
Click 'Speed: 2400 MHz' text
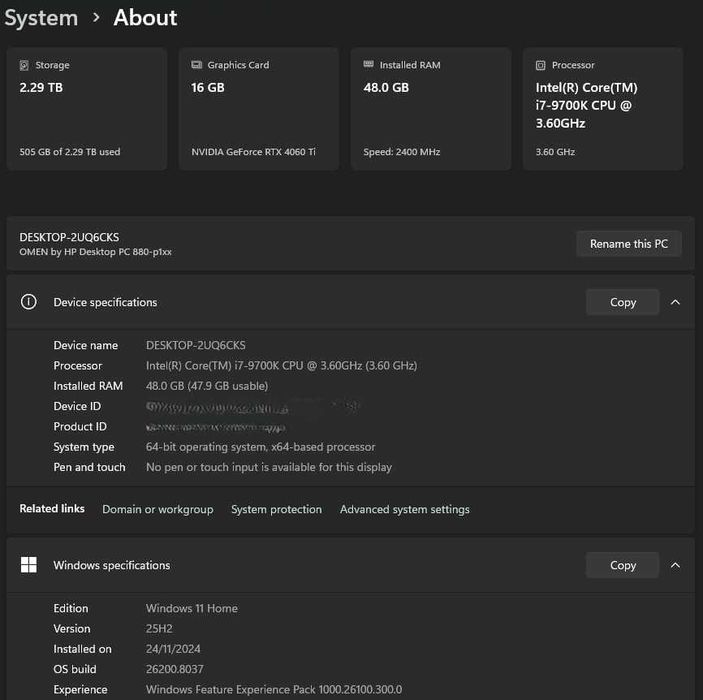402,152
